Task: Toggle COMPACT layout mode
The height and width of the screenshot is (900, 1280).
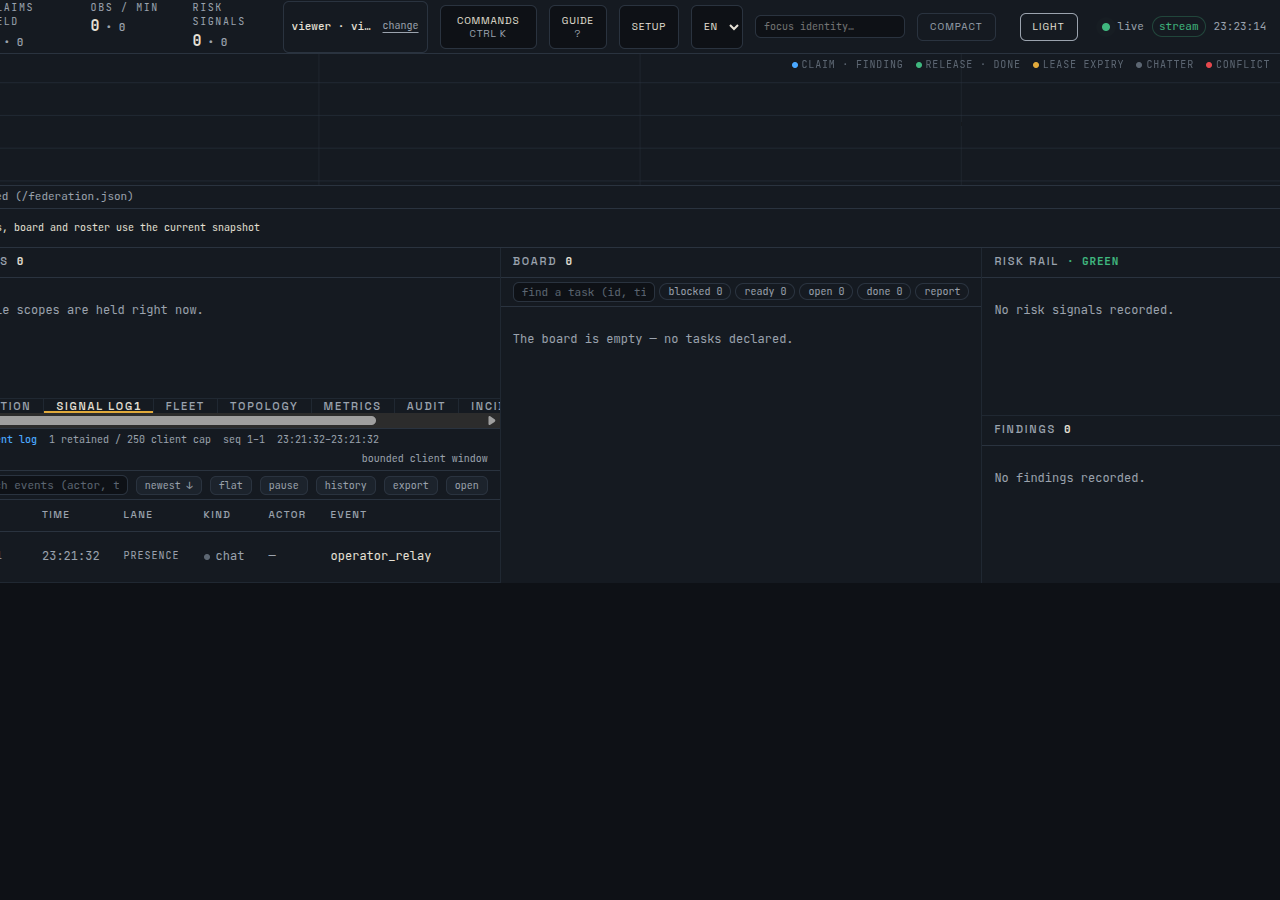Action: click(956, 27)
